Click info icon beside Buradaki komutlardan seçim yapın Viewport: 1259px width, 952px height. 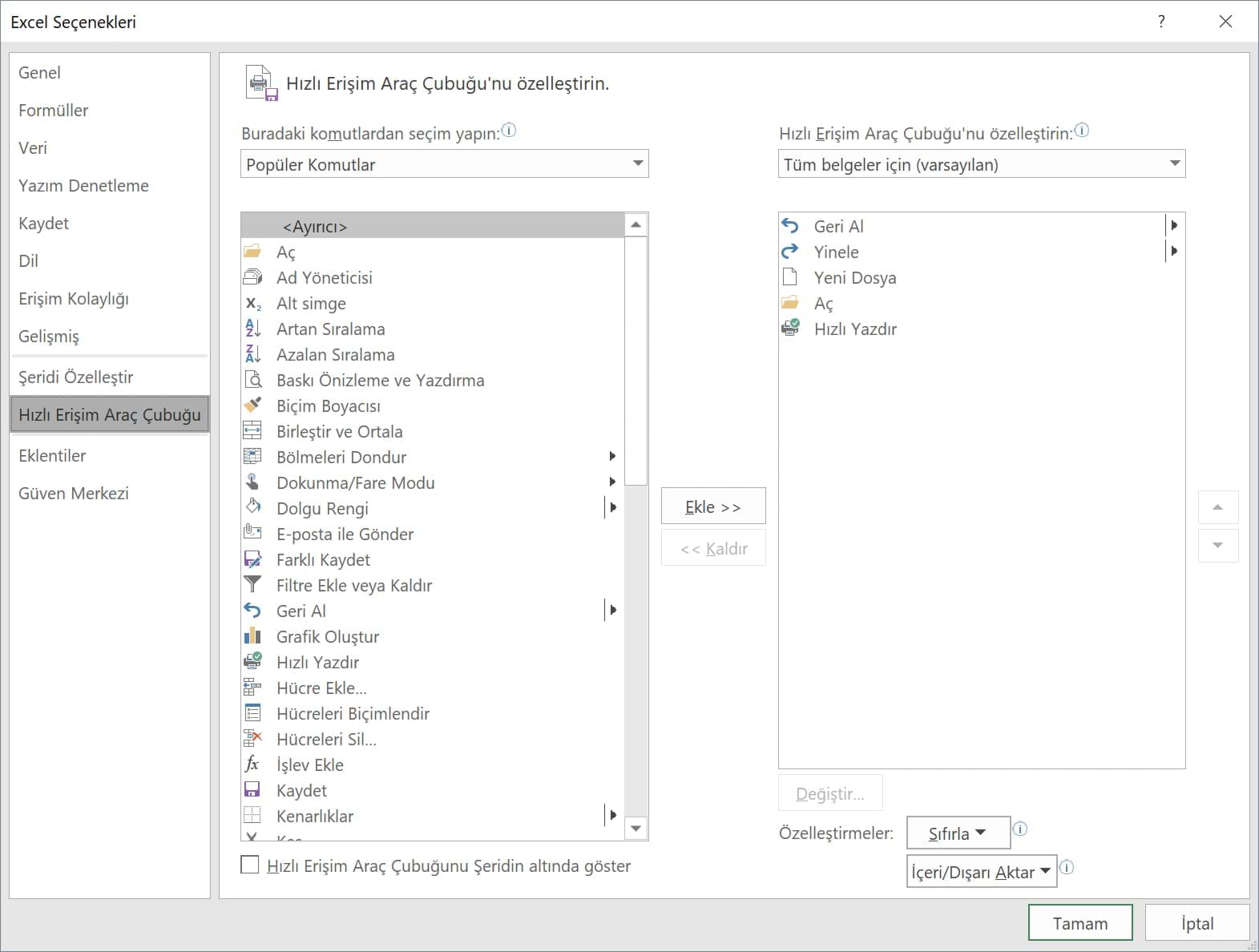coord(509,130)
